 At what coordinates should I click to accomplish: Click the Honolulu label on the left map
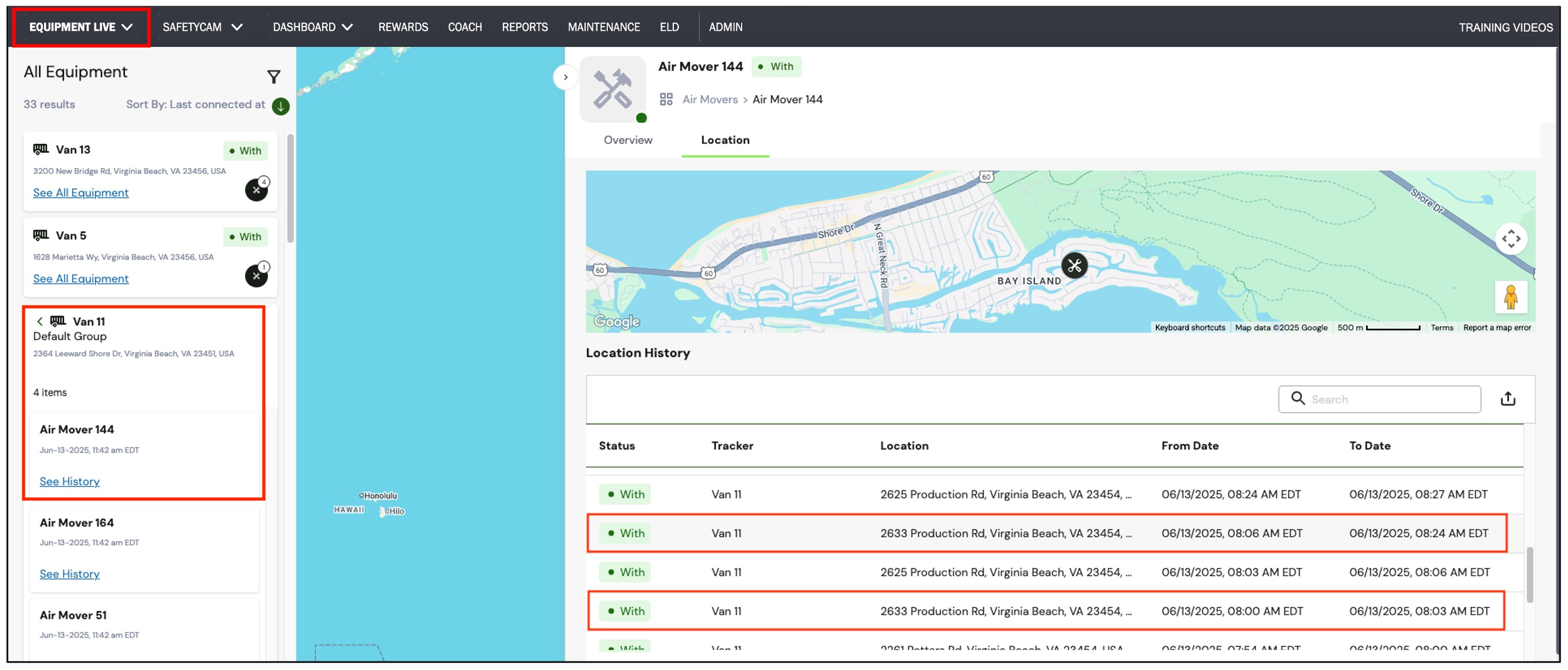click(380, 496)
